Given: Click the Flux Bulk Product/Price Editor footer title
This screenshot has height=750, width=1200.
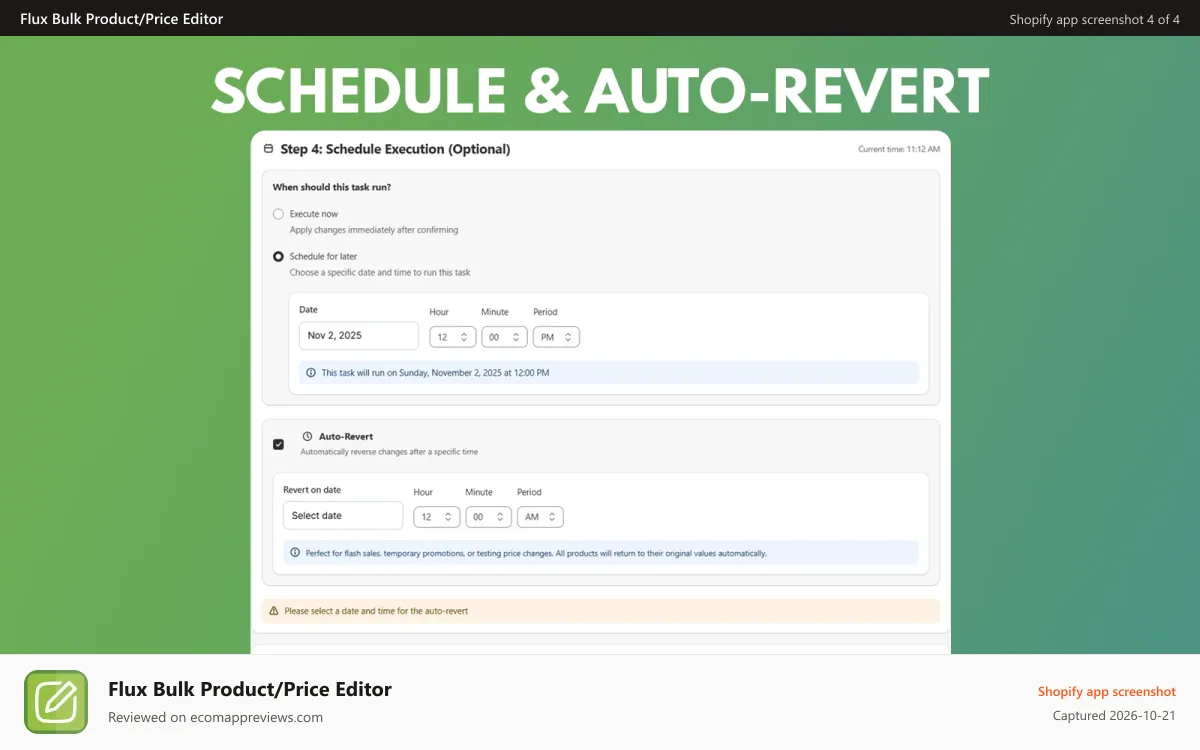Looking at the screenshot, I should 250,689.
